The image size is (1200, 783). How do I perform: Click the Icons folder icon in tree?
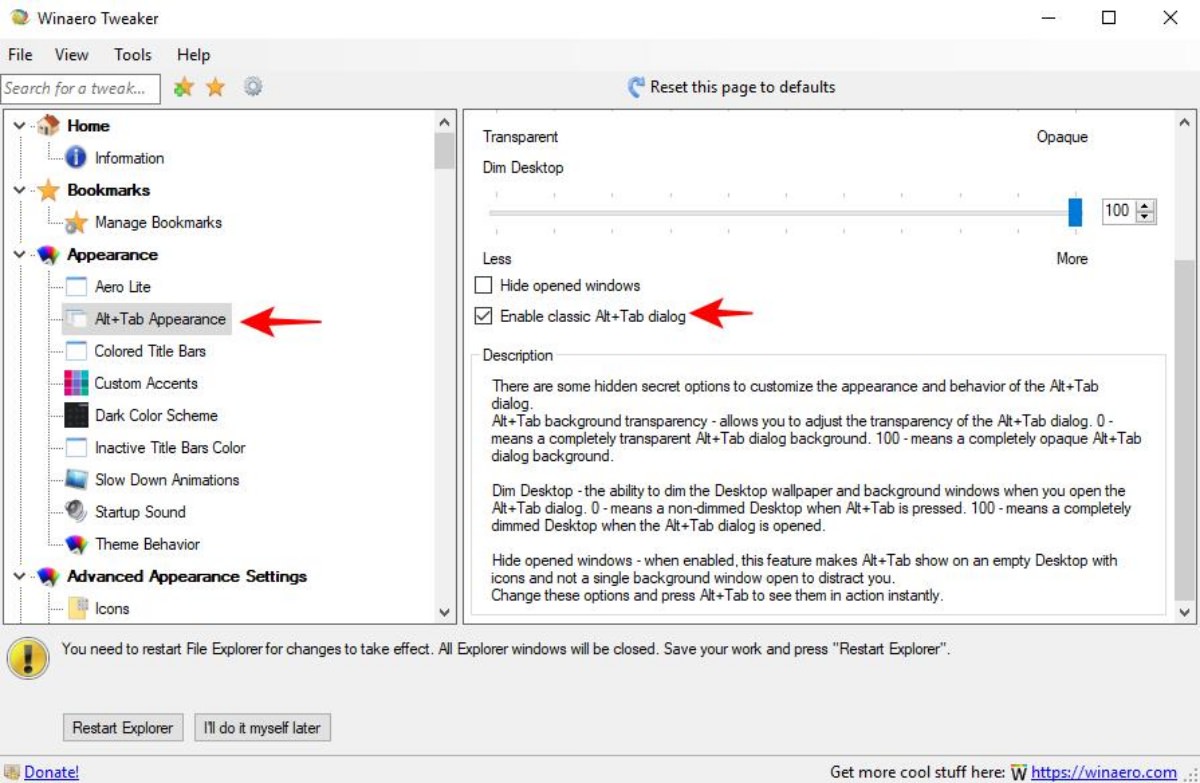pos(76,608)
